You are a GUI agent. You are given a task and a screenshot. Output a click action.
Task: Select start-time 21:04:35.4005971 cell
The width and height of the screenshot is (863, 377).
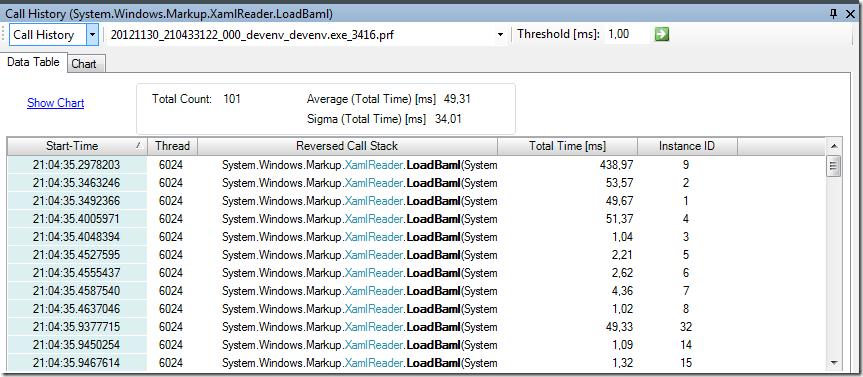(77, 218)
